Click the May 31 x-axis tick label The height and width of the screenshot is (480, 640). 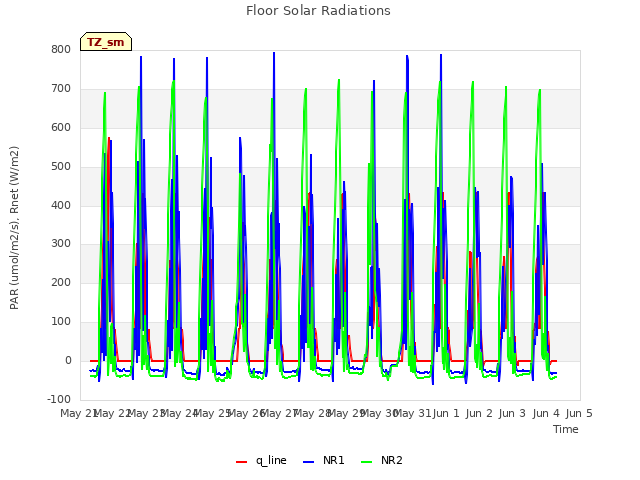click(413, 413)
